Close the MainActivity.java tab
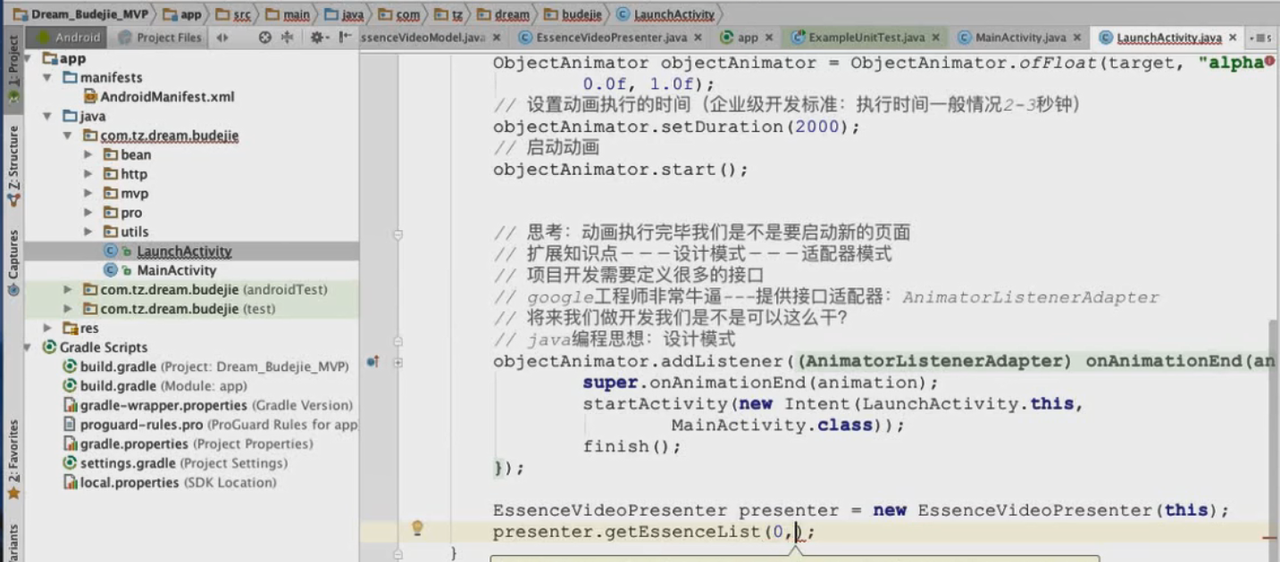The width and height of the screenshot is (1280, 562). [1079, 37]
